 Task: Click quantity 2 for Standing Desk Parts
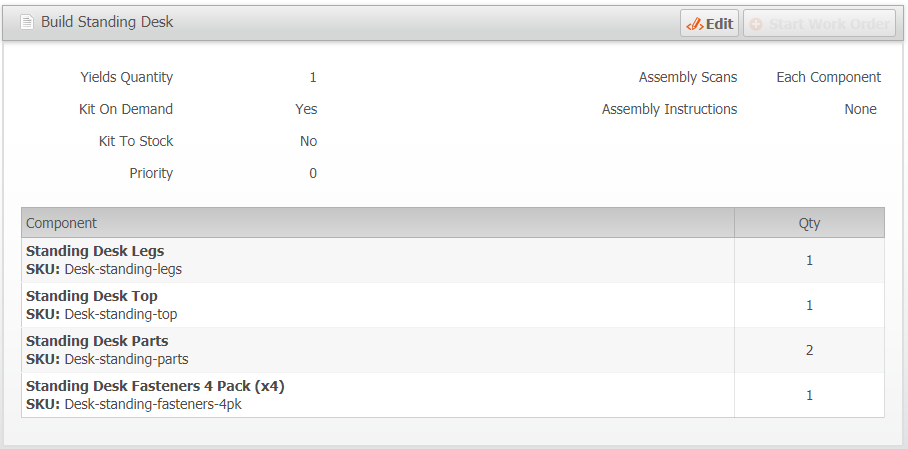point(809,350)
